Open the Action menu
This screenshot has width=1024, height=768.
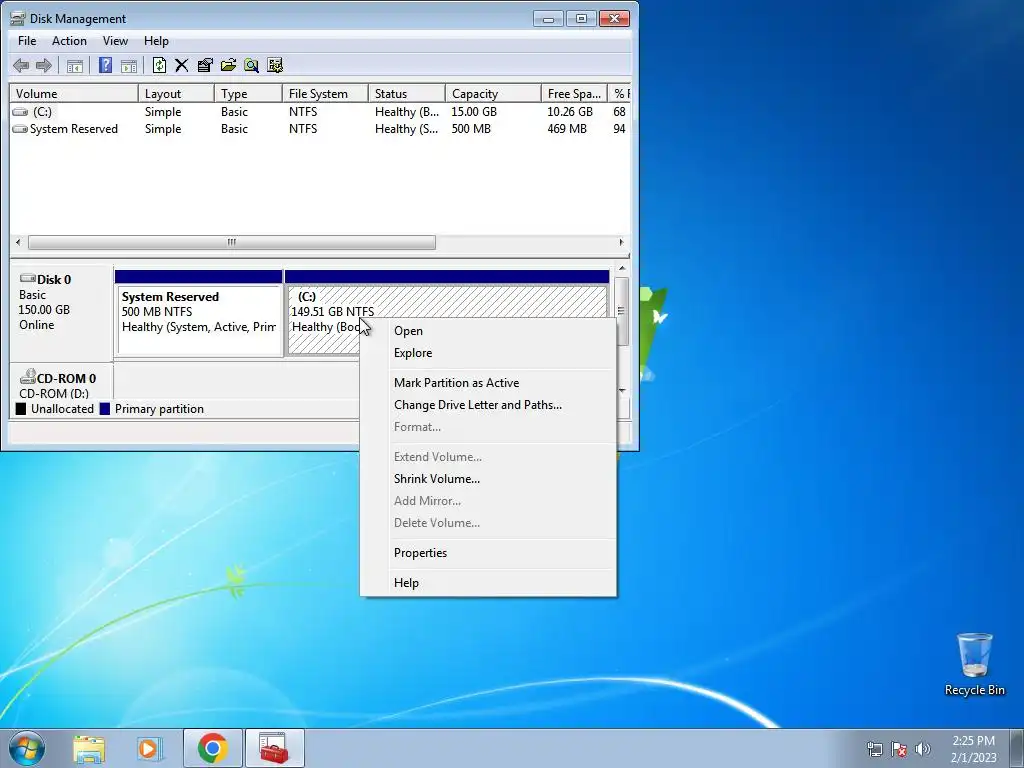69,40
